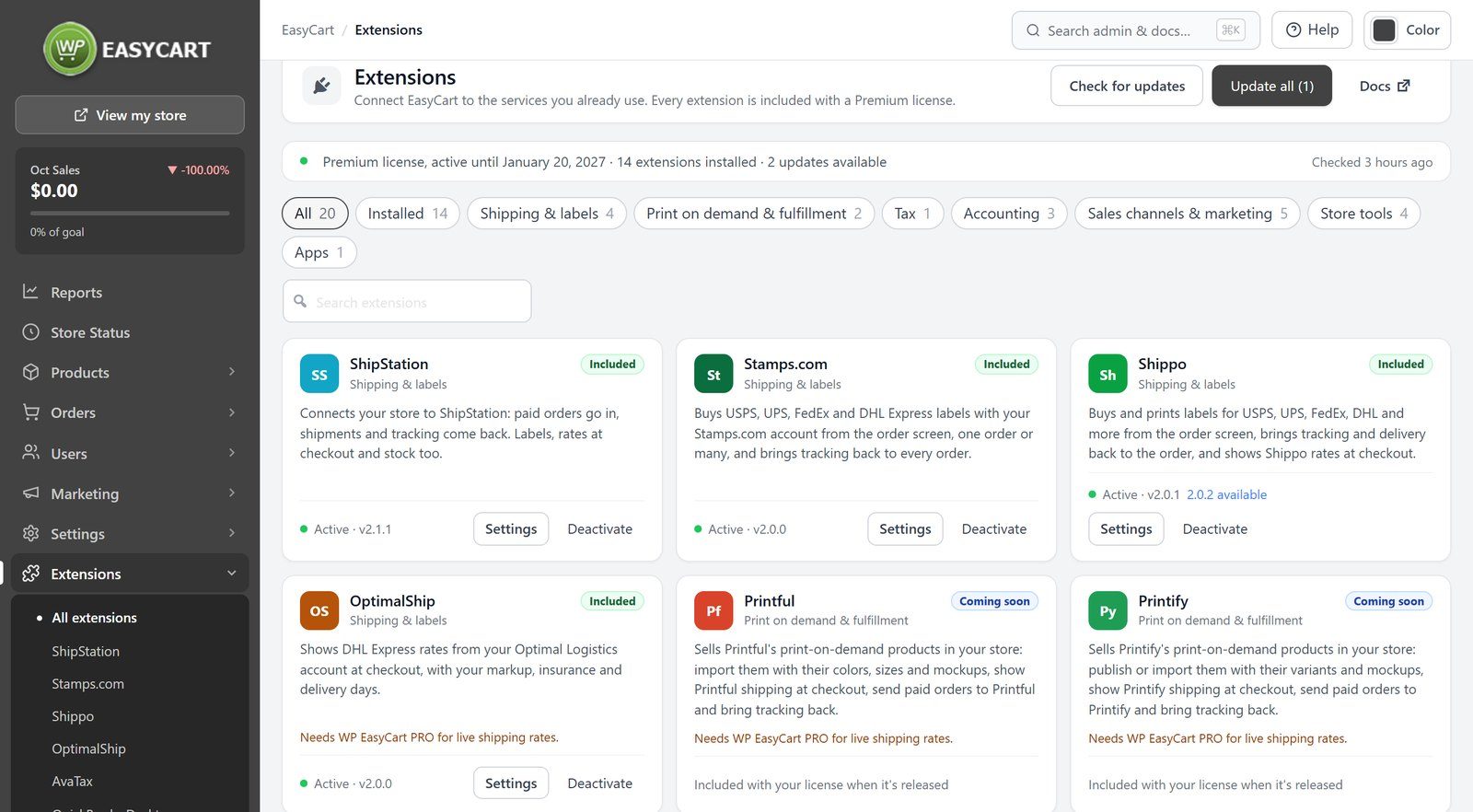Click Update all (1) button
1473x812 pixels.
click(x=1271, y=86)
